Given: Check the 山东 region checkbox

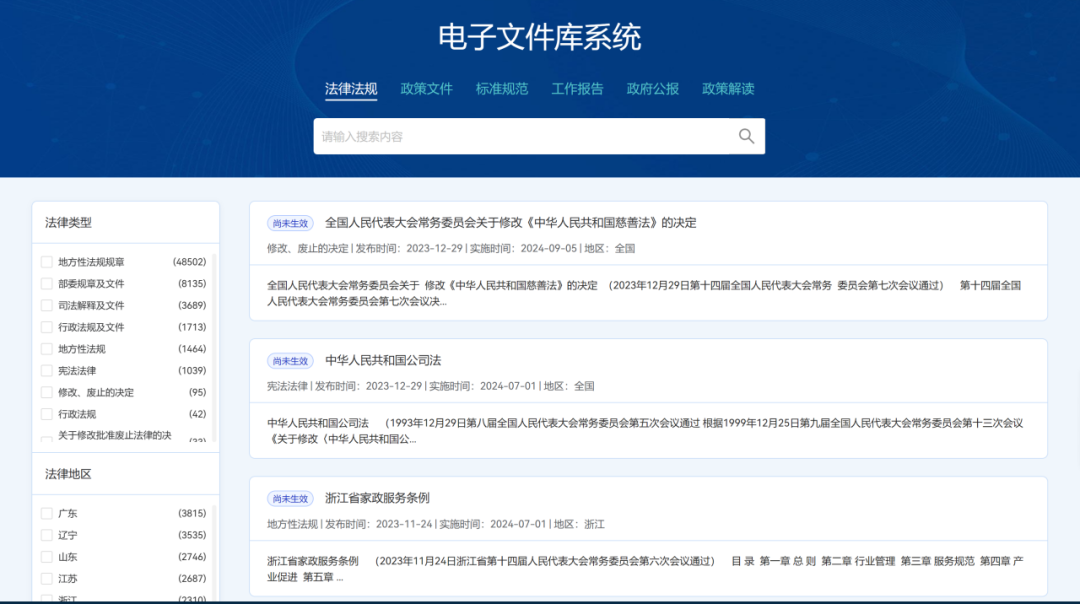Looking at the screenshot, I should 46,557.
